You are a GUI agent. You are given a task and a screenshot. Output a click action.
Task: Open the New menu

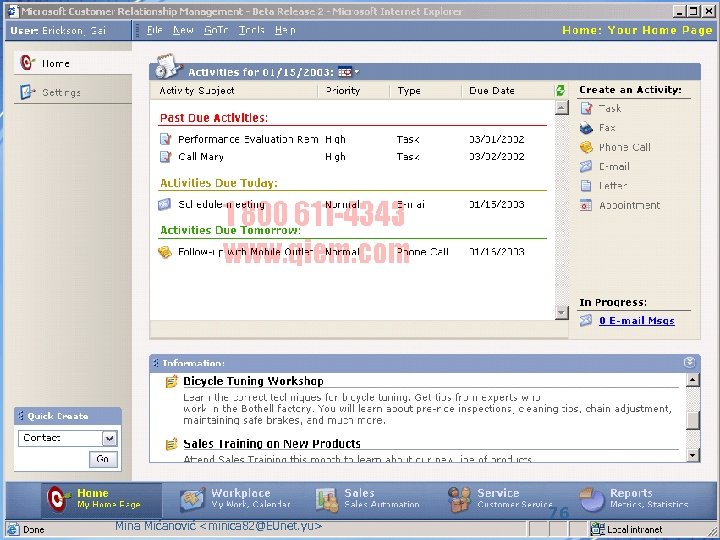tap(183, 30)
